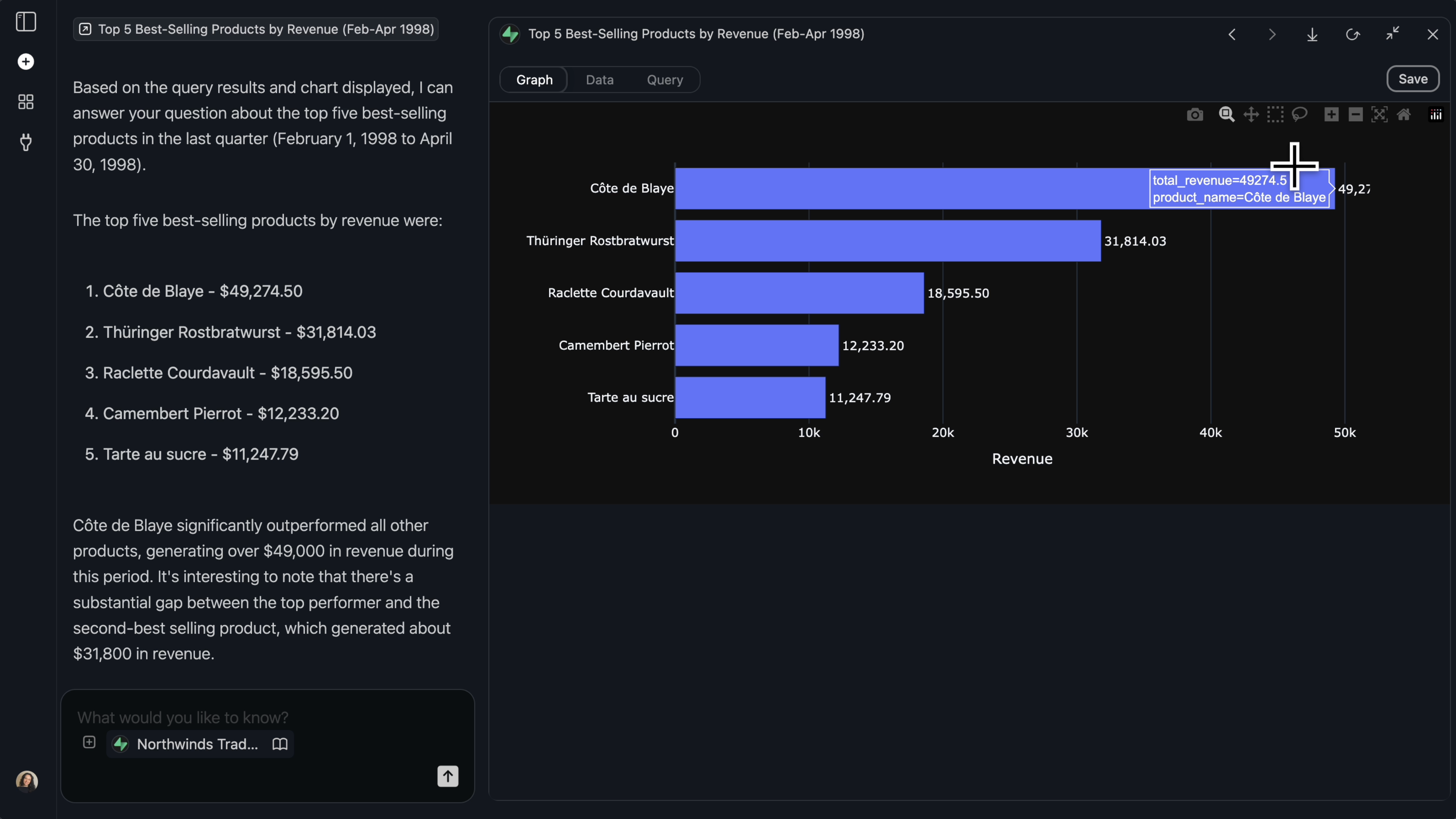Enable Box Select tool
1456x819 pixels.
click(1275, 115)
